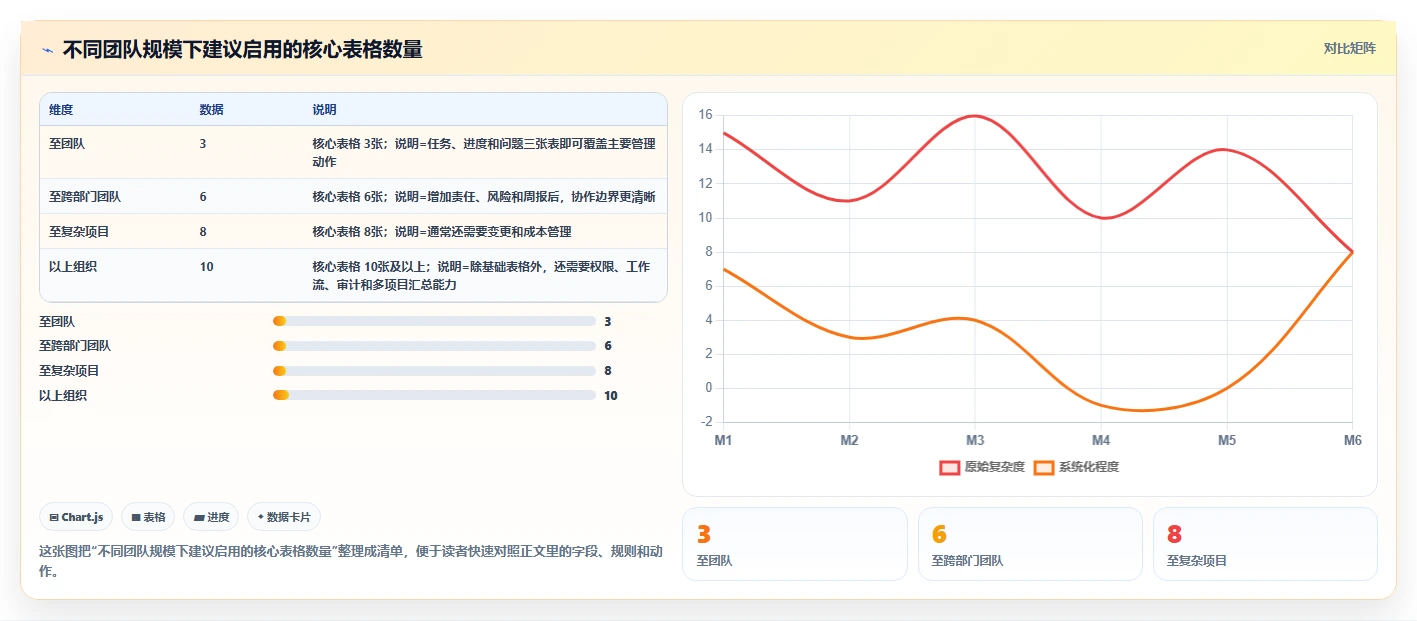Image resolution: width=1417 pixels, height=621 pixels.
Task: Click the point where both lines meet at M6
Action: point(1352,252)
